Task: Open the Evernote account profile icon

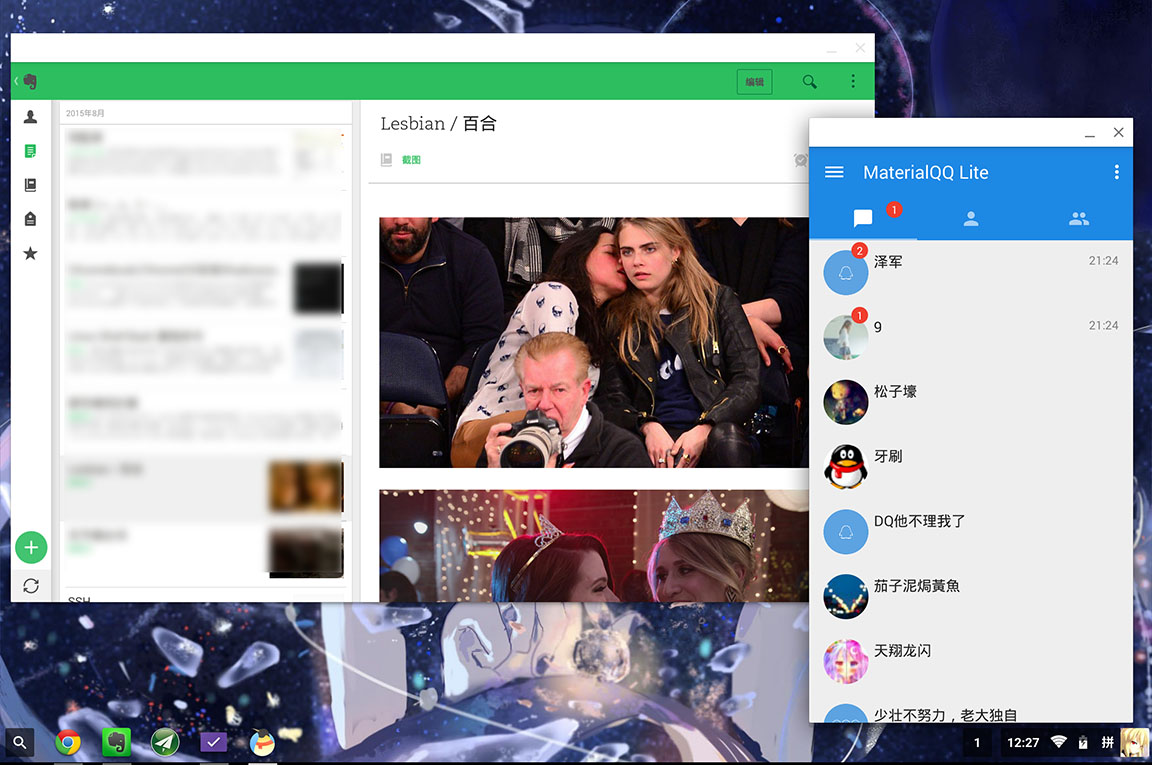Action: (x=30, y=117)
